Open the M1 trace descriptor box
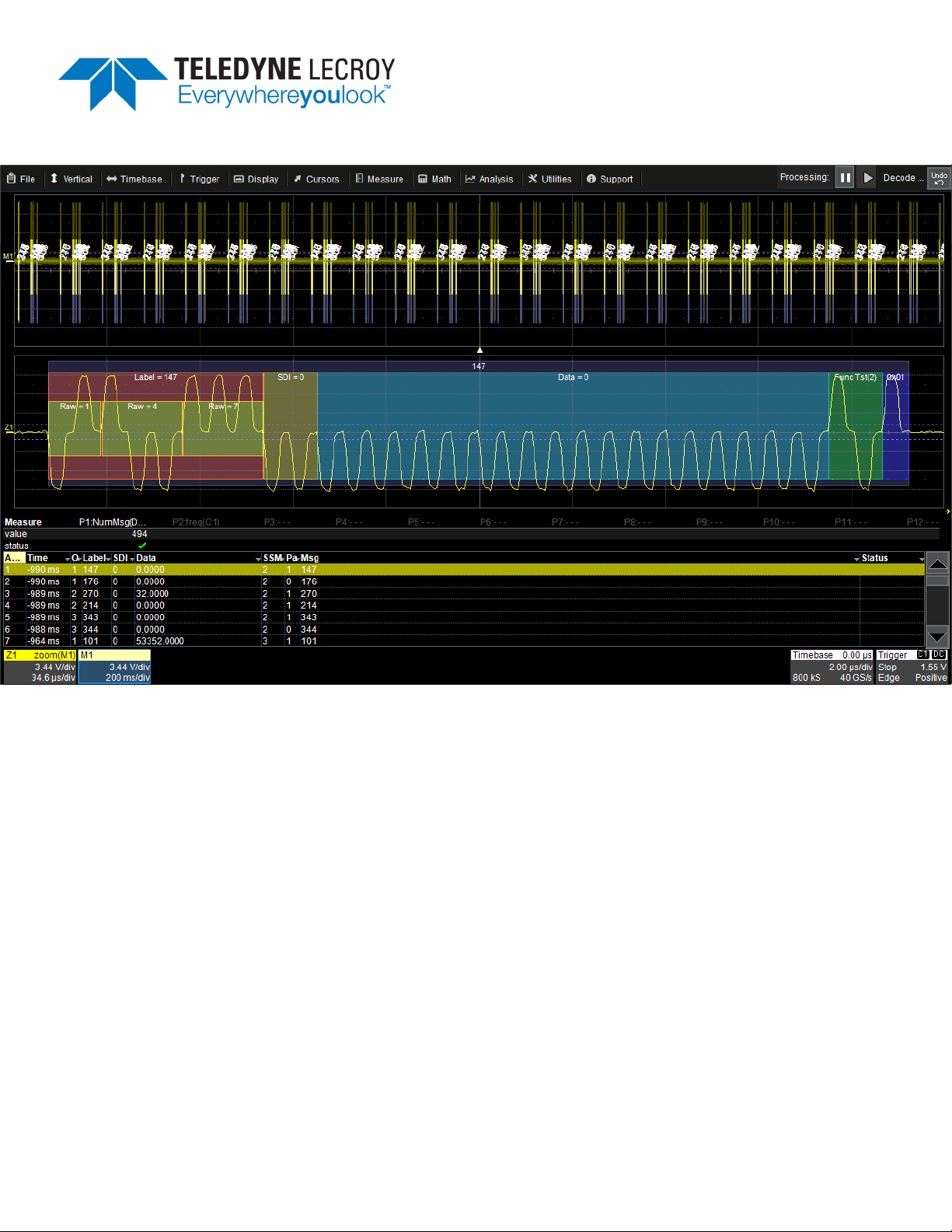Image resolution: width=952 pixels, height=1232 pixels. [x=114, y=667]
